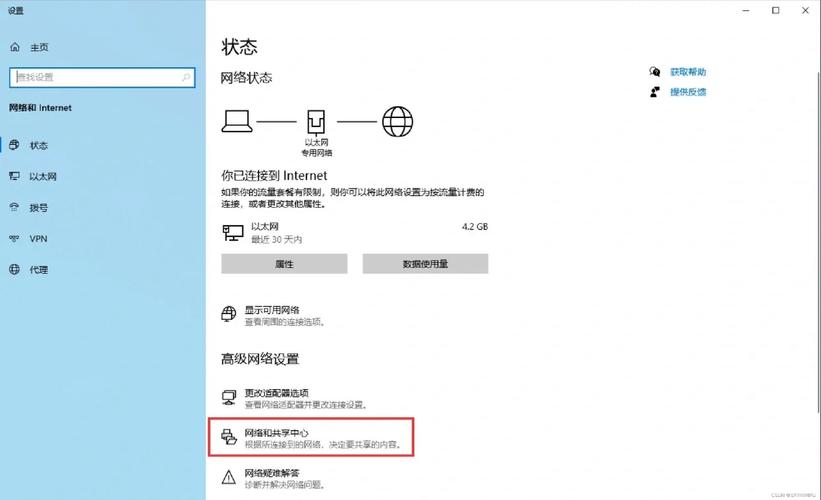Click the 高级网络设置 heading

click(x=260, y=359)
